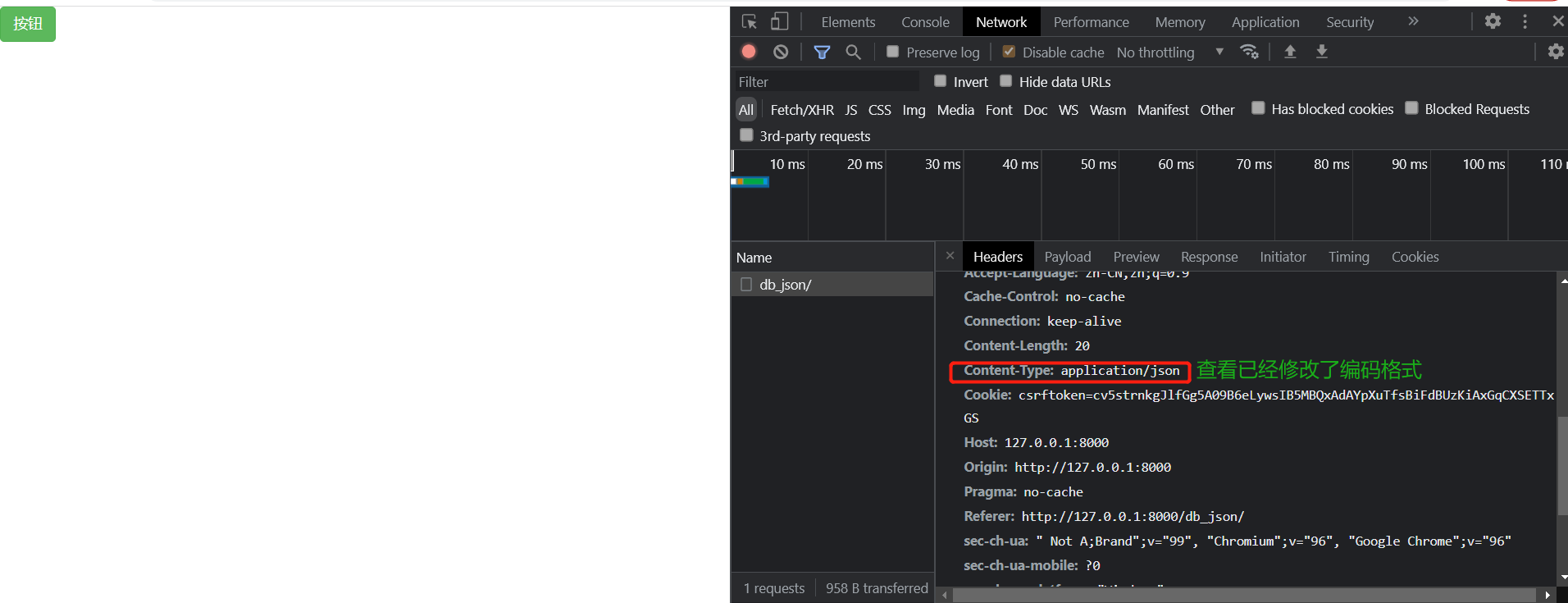Click the Content-Type application/json header line
The width and height of the screenshot is (1568, 603).
(1071, 371)
